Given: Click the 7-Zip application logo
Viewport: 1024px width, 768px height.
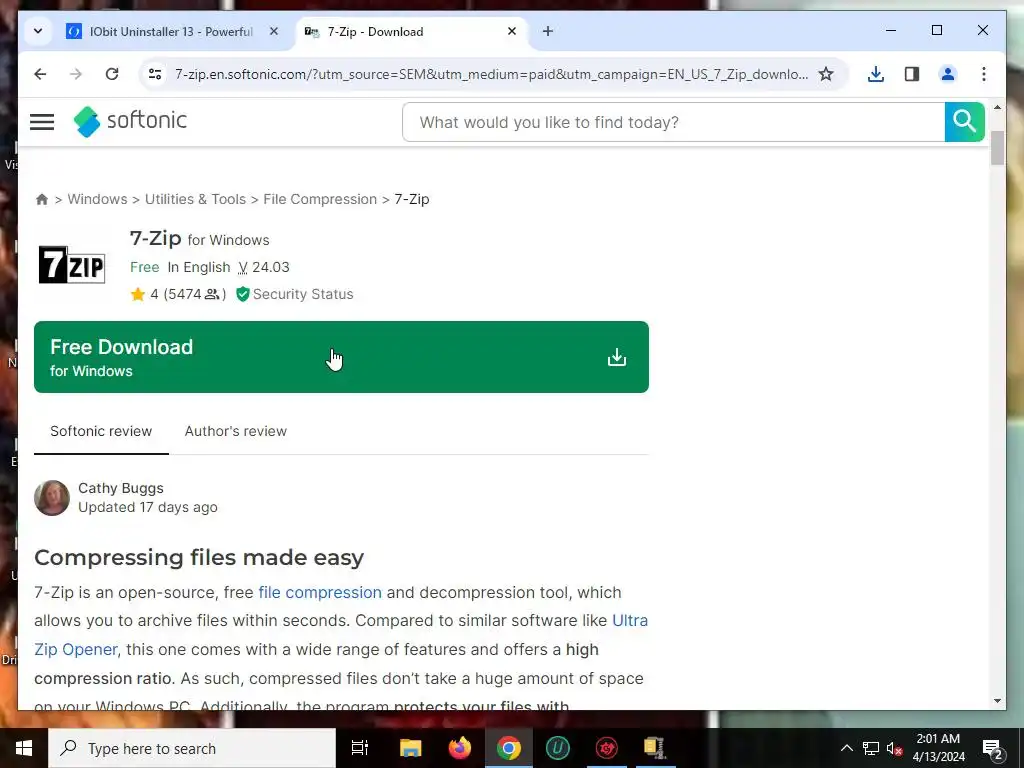Looking at the screenshot, I should click(x=72, y=264).
